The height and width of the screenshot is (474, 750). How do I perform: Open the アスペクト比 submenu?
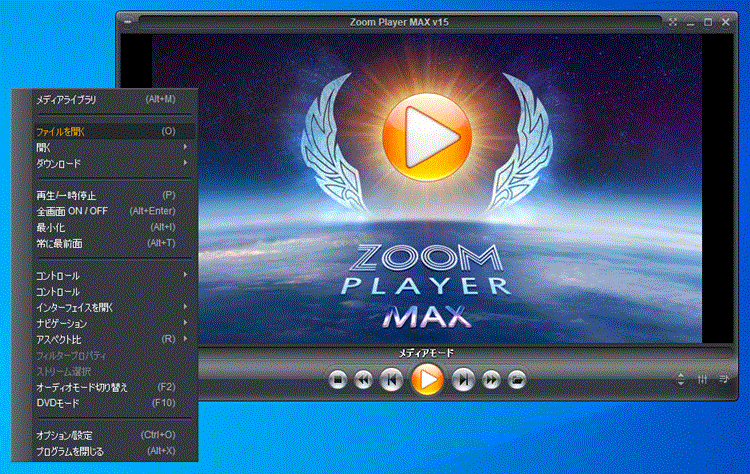pyautogui.click(x=114, y=339)
